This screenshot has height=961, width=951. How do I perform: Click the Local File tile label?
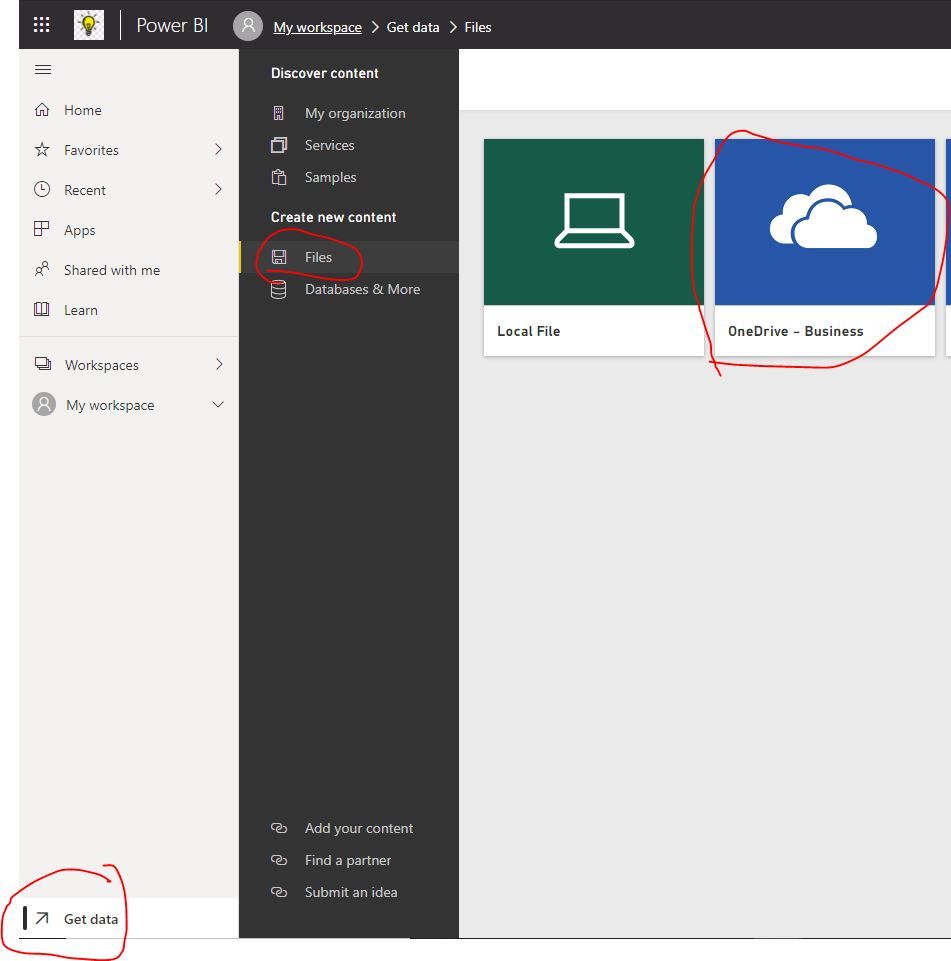pyautogui.click(x=529, y=331)
